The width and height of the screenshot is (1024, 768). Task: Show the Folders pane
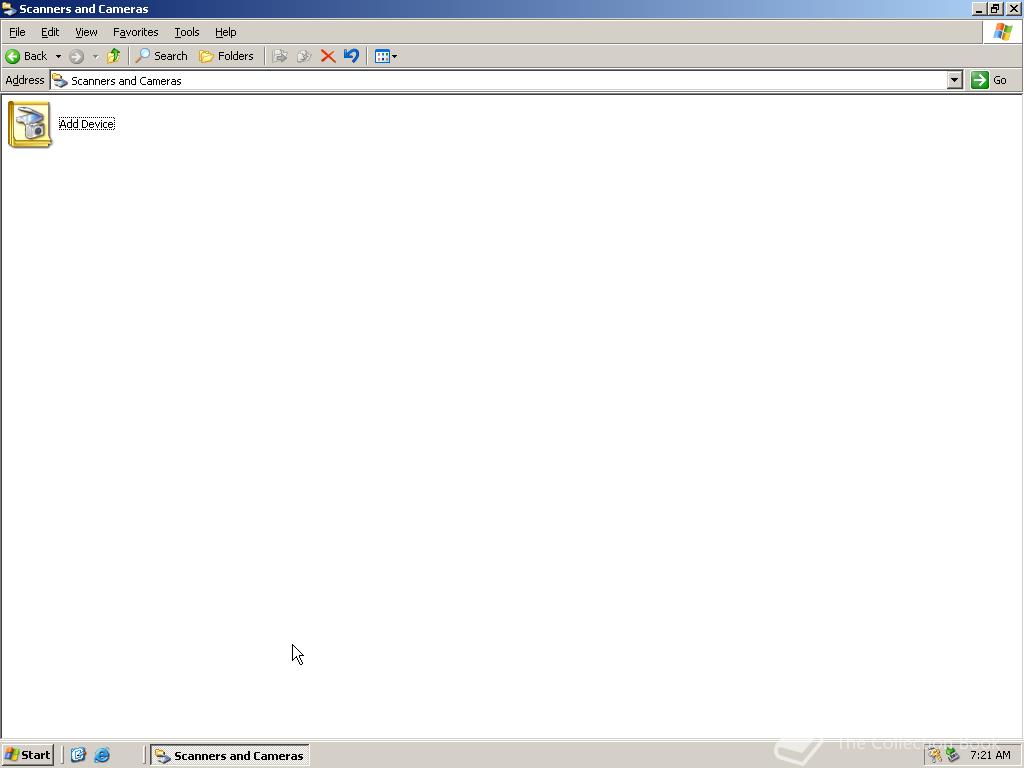(x=226, y=56)
